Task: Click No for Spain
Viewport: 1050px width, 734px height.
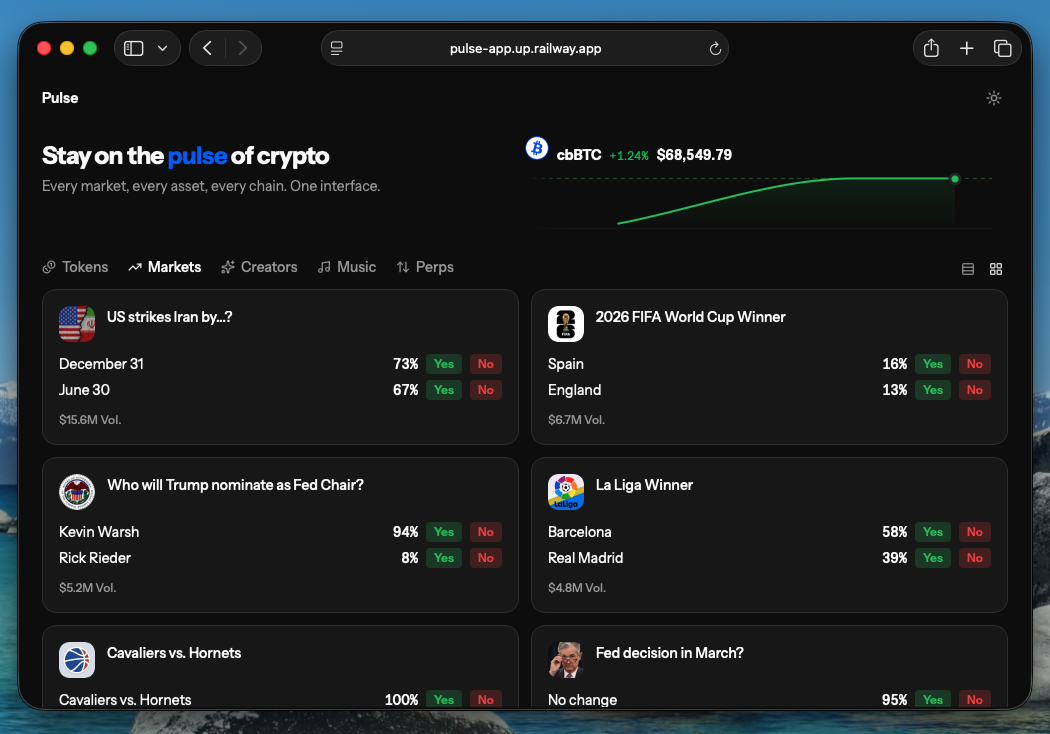Action: point(974,364)
